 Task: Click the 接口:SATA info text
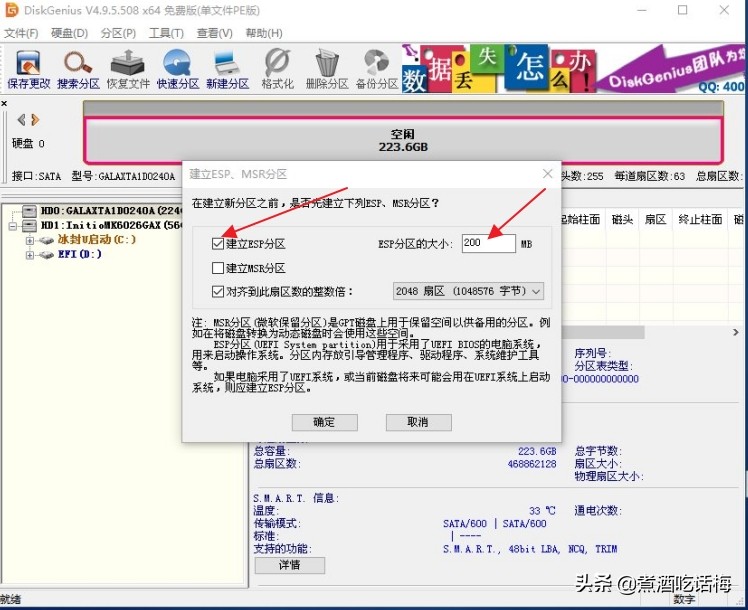point(36,176)
